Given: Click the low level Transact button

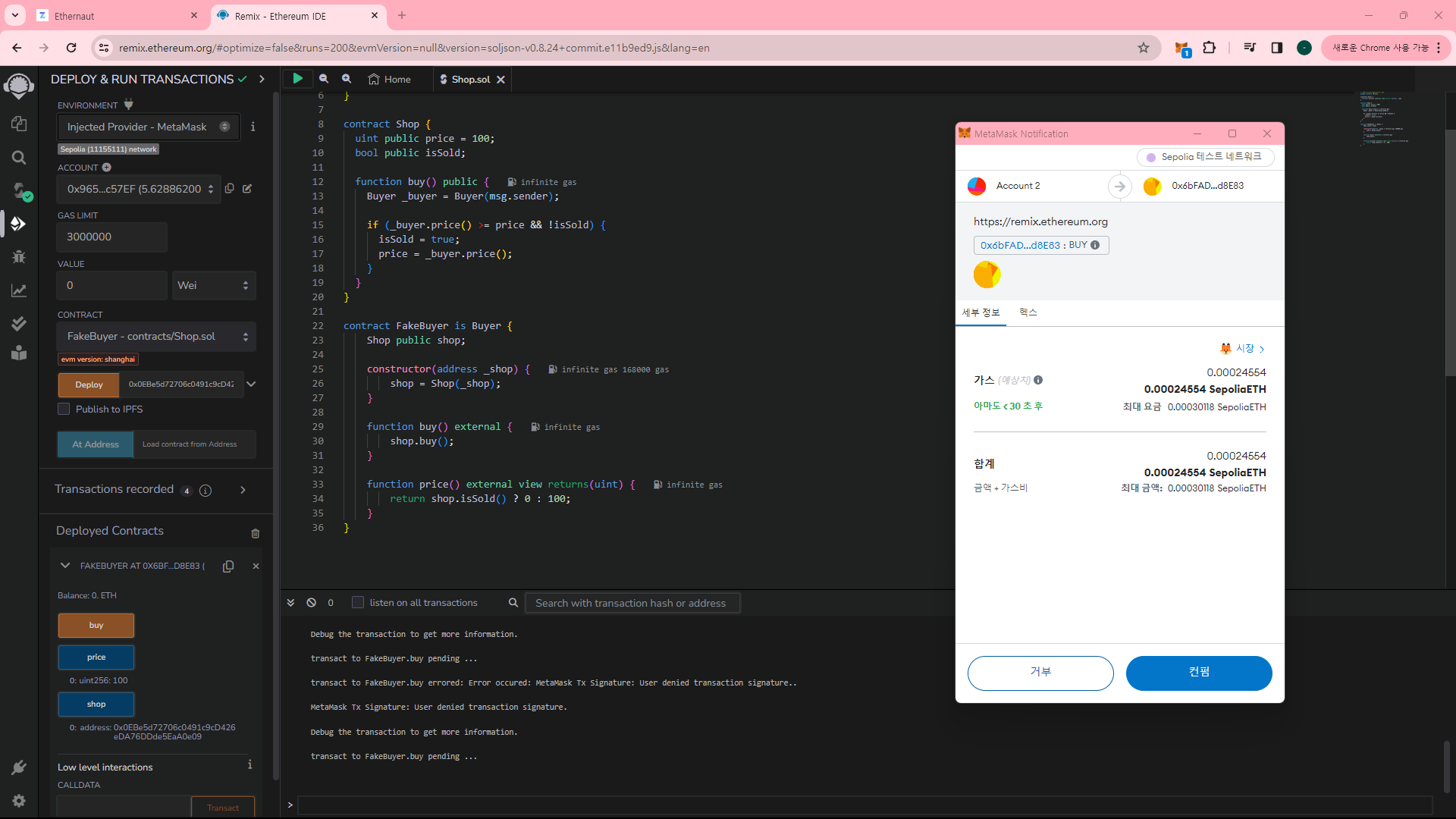Looking at the screenshot, I should click(x=223, y=808).
